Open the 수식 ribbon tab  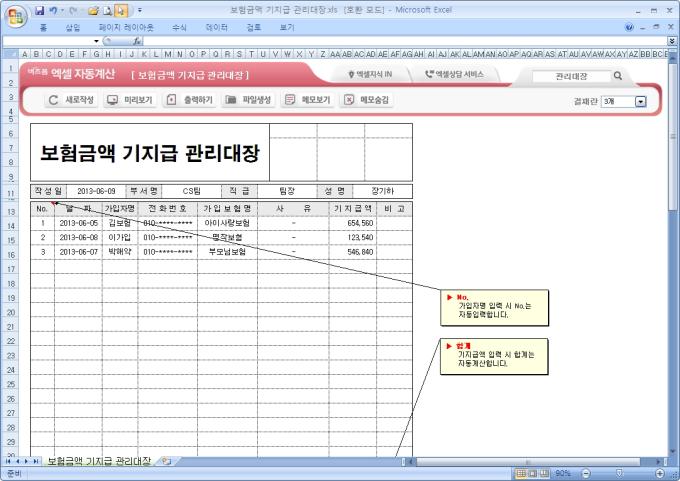(x=179, y=27)
